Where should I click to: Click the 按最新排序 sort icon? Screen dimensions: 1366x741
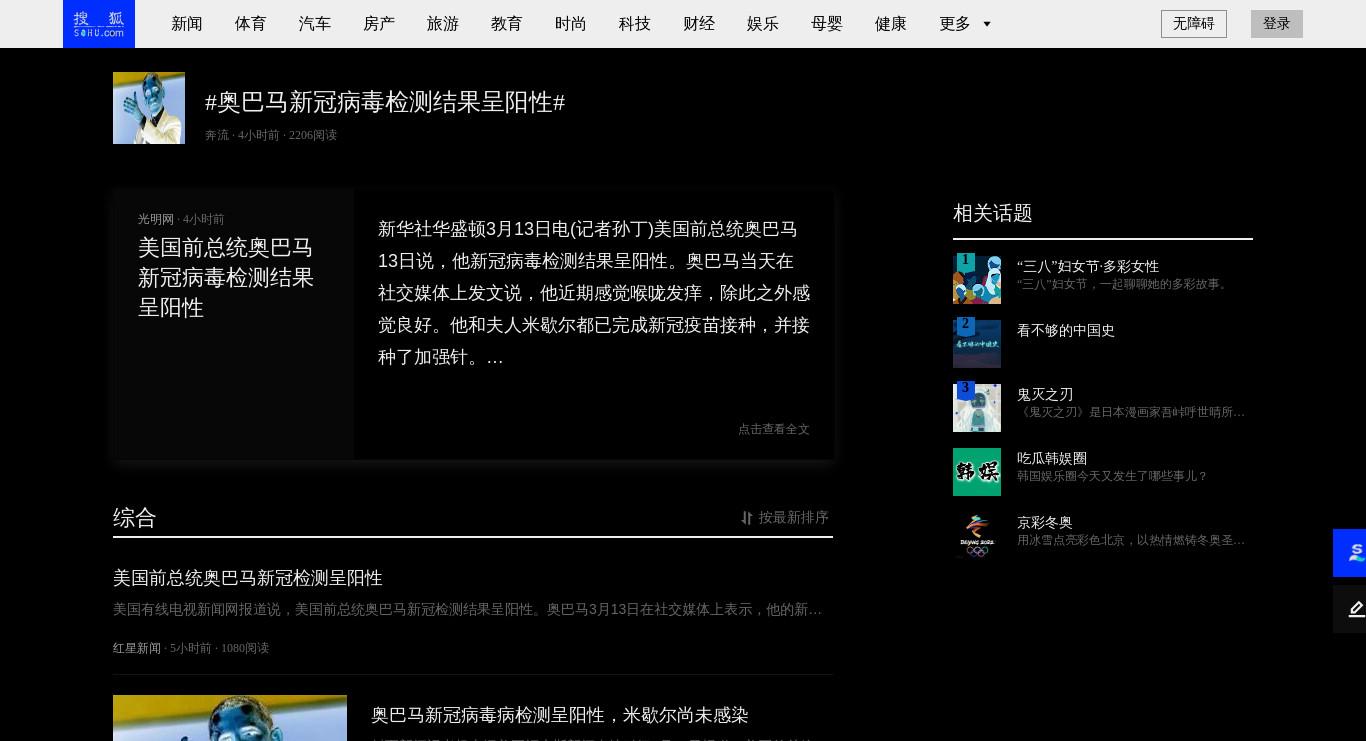[x=747, y=518]
